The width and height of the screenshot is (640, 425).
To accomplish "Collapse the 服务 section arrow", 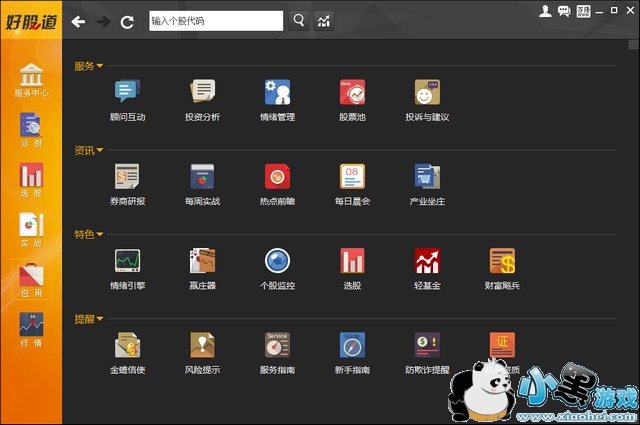I will point(100,66).
